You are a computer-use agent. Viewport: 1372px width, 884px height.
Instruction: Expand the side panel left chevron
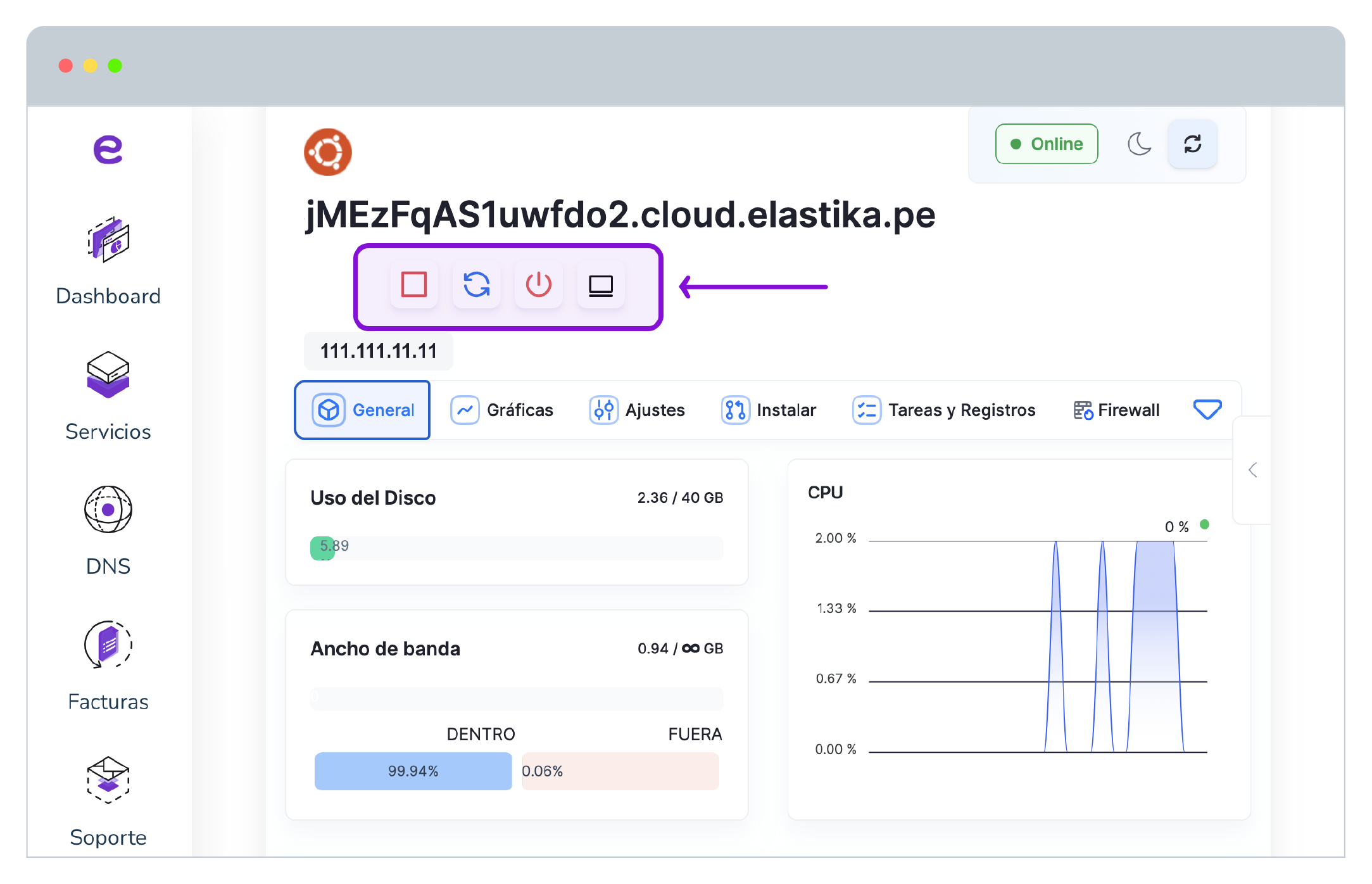tap(1252, 470)
